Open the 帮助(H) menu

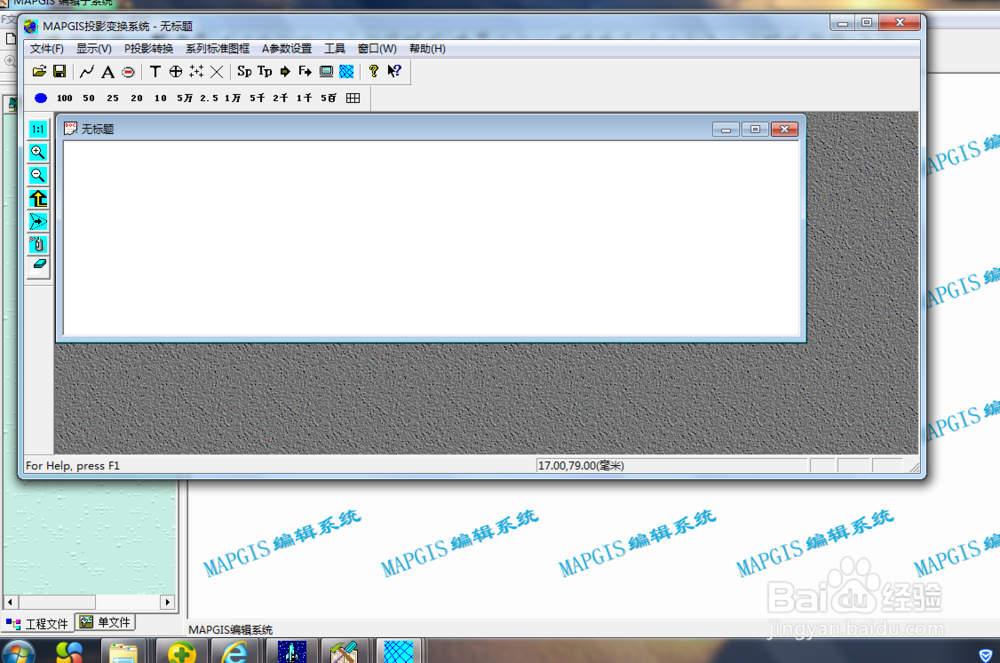click(x=427, y=48)
